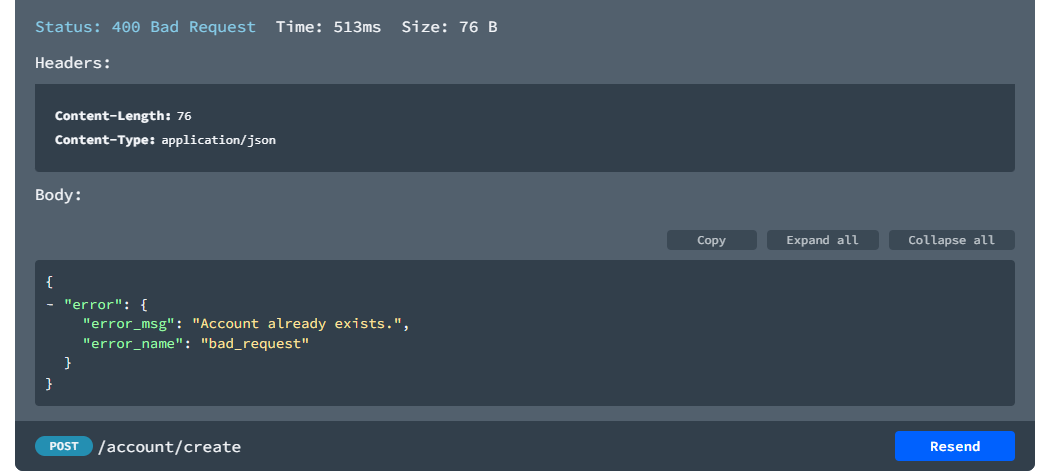Click the "bad_request" string value
The image size is (1042, 475).
point(255,344)
